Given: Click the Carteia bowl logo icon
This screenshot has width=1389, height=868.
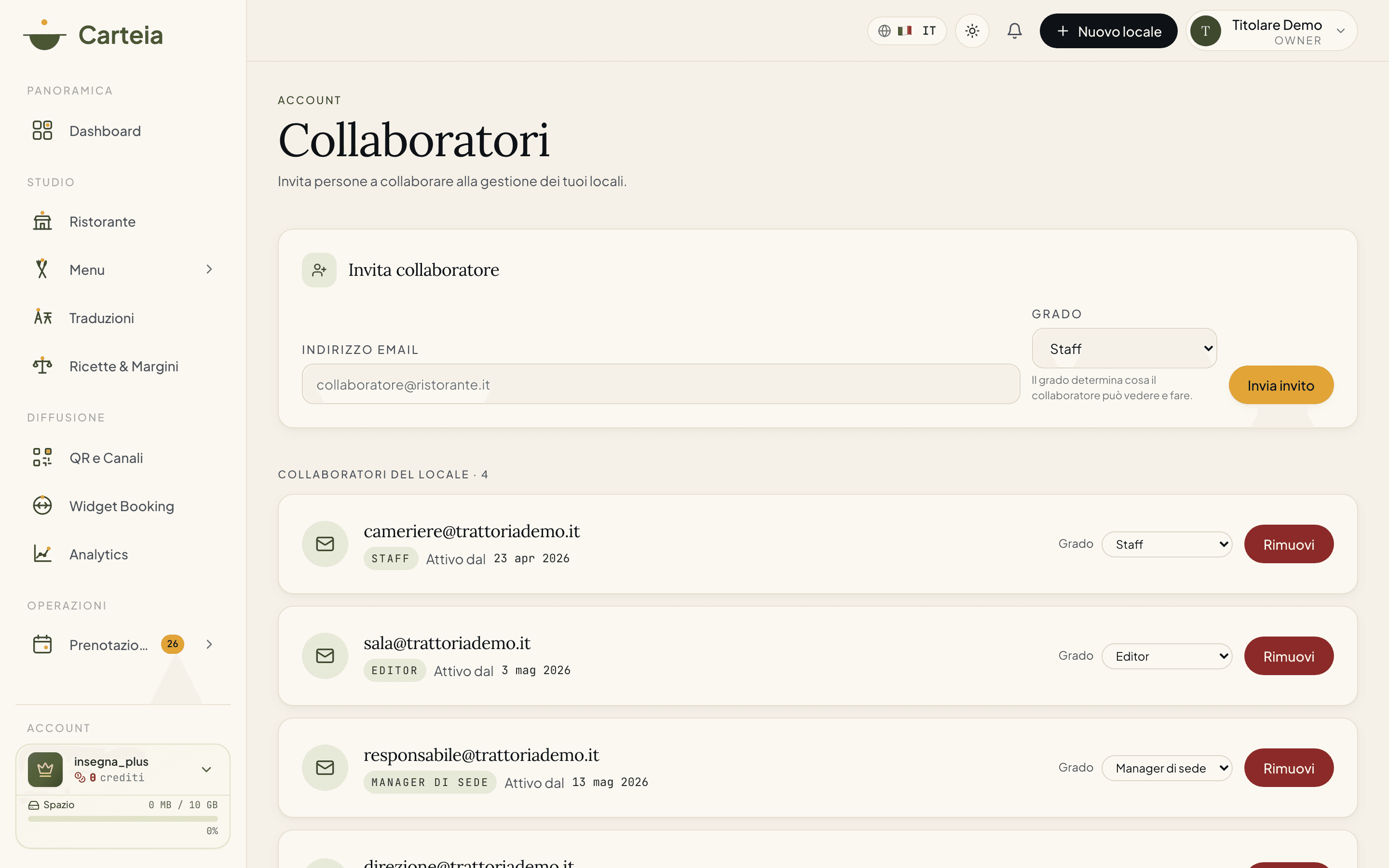Looking at the screenshot, I should point(44,35).
